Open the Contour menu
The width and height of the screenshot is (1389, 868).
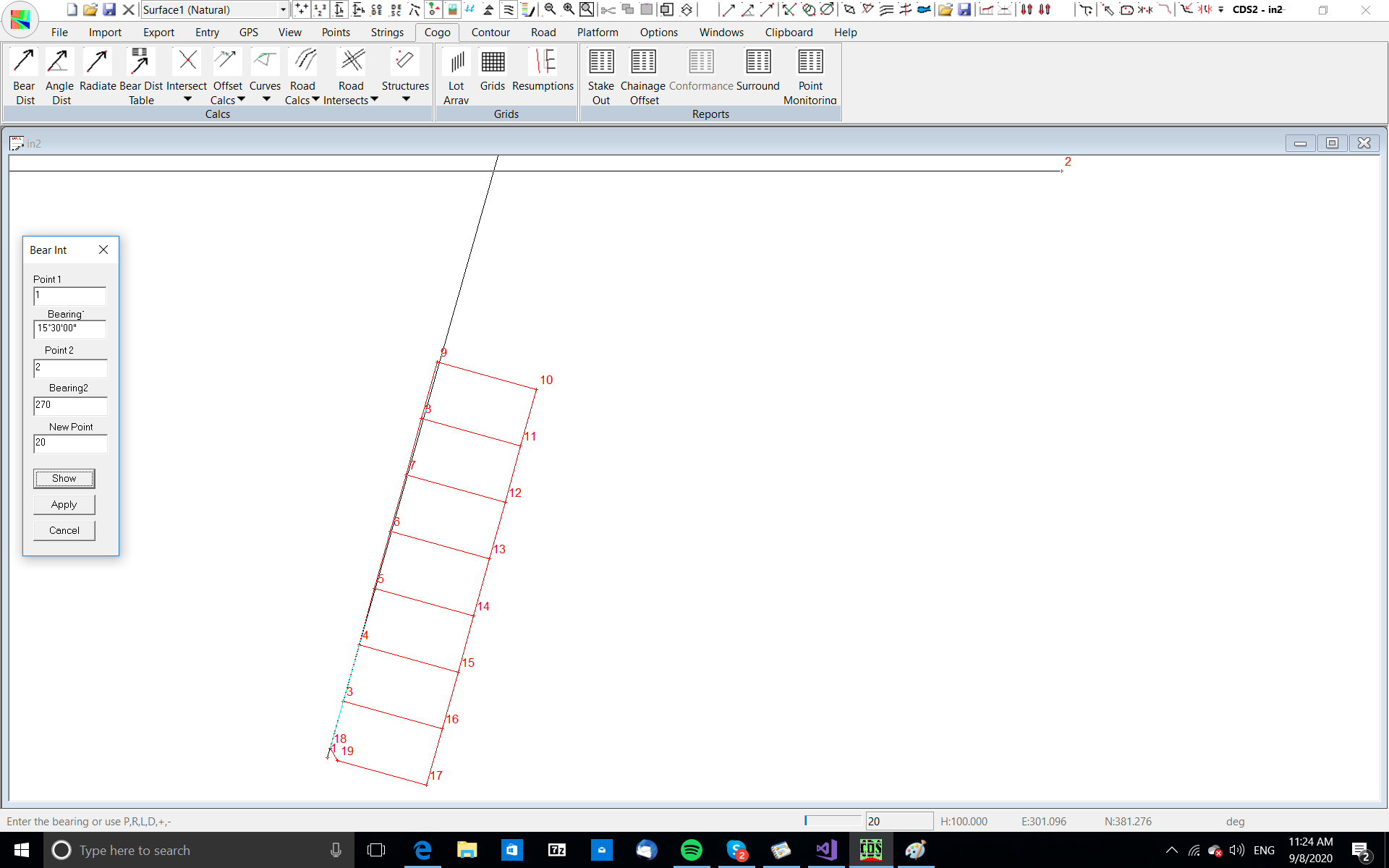tap(490, 33)
